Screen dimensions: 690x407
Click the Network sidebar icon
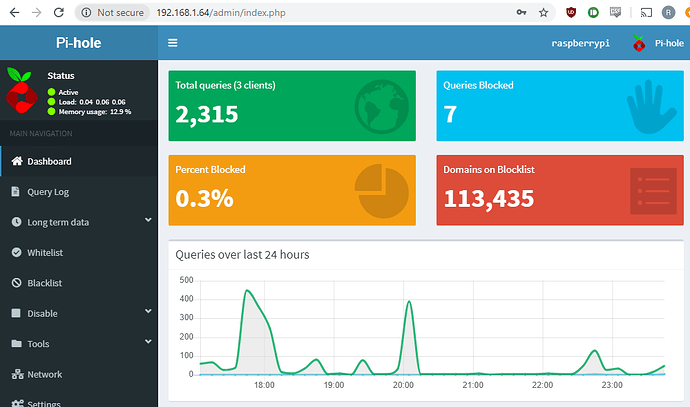pos(16,374)
